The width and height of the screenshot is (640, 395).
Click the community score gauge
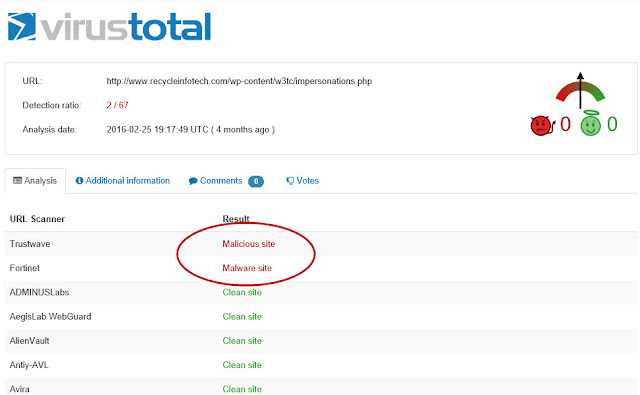tap(580, 91)
